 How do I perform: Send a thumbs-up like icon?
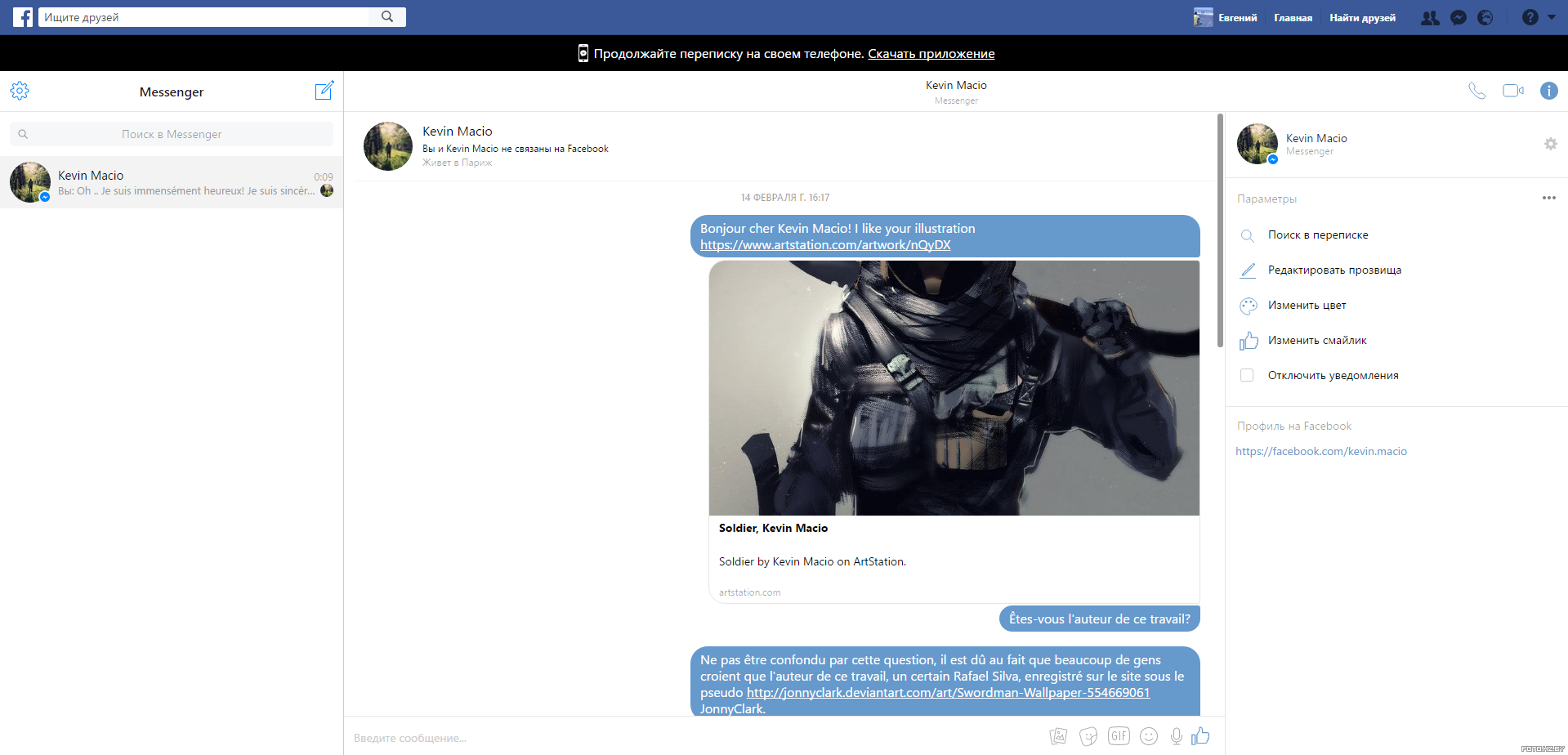tap(1200, 736)
